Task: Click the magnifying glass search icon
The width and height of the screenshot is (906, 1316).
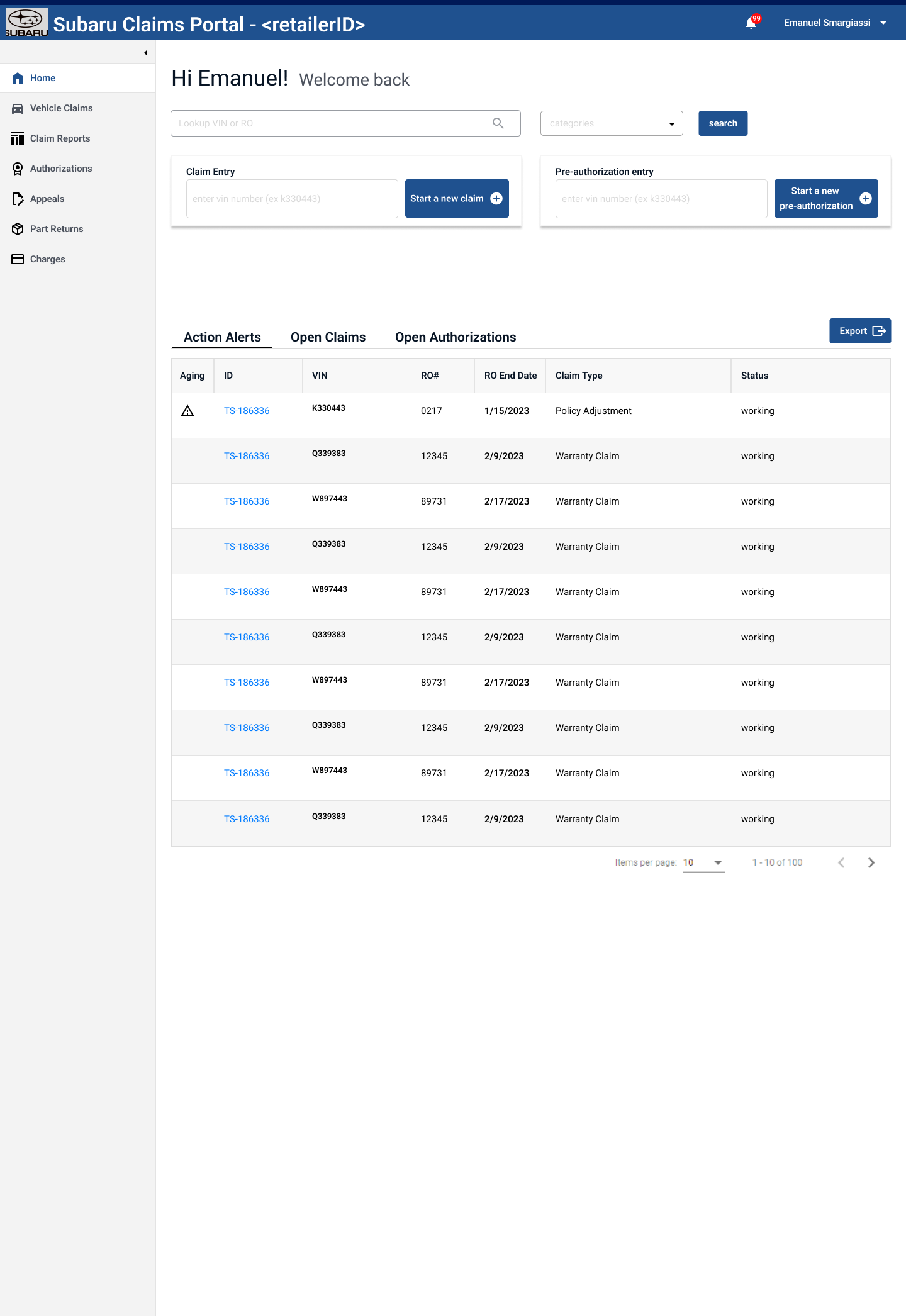Action: [x=498, y=123]
